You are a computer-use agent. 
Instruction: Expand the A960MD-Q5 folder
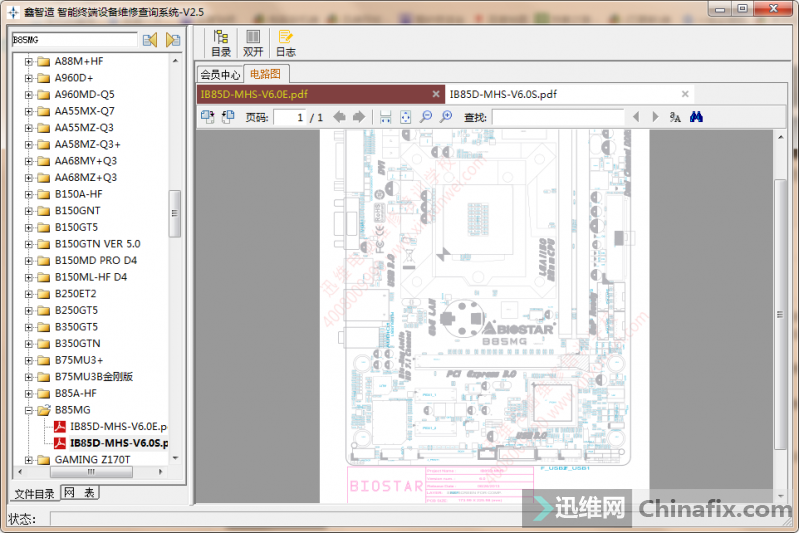pos(29,95)
